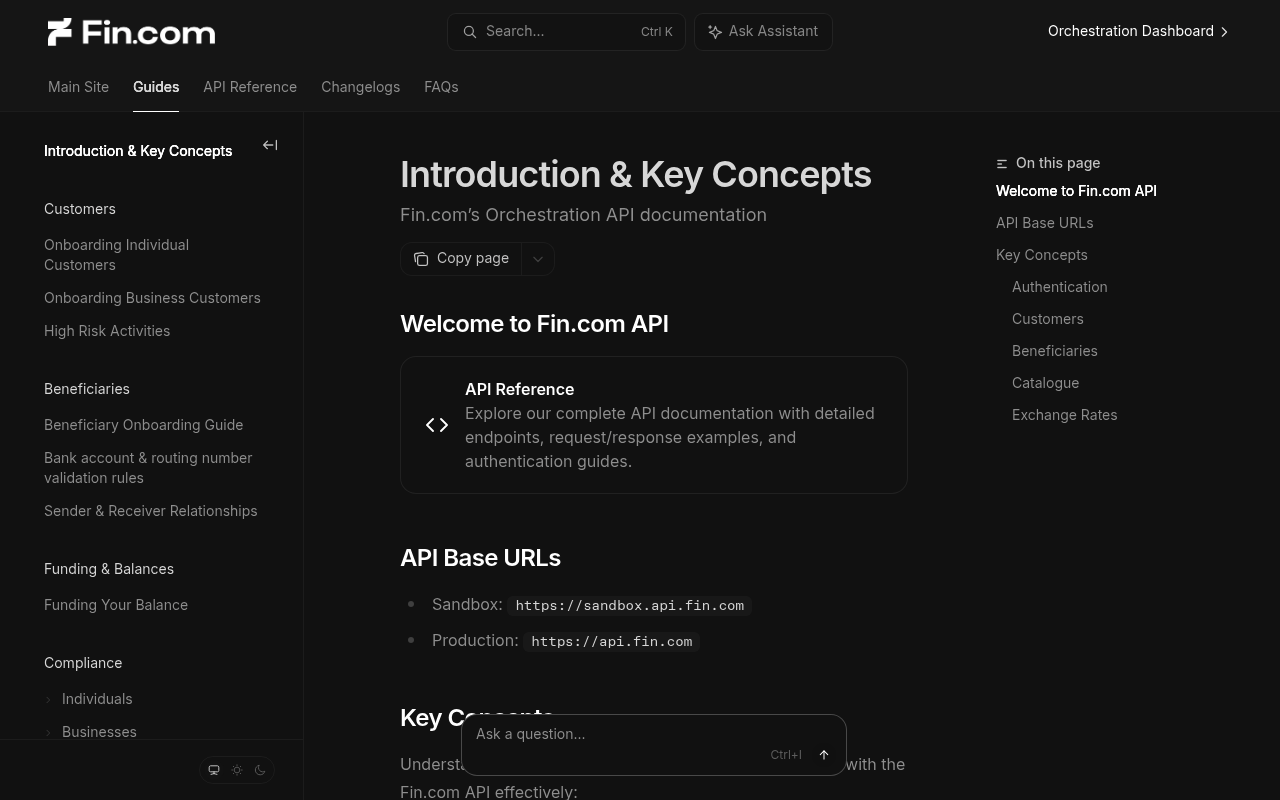Switch to dark theme mode
The width and height of the screenshot is (1280, 800).
pyautogui.click(x=260, y=770)
